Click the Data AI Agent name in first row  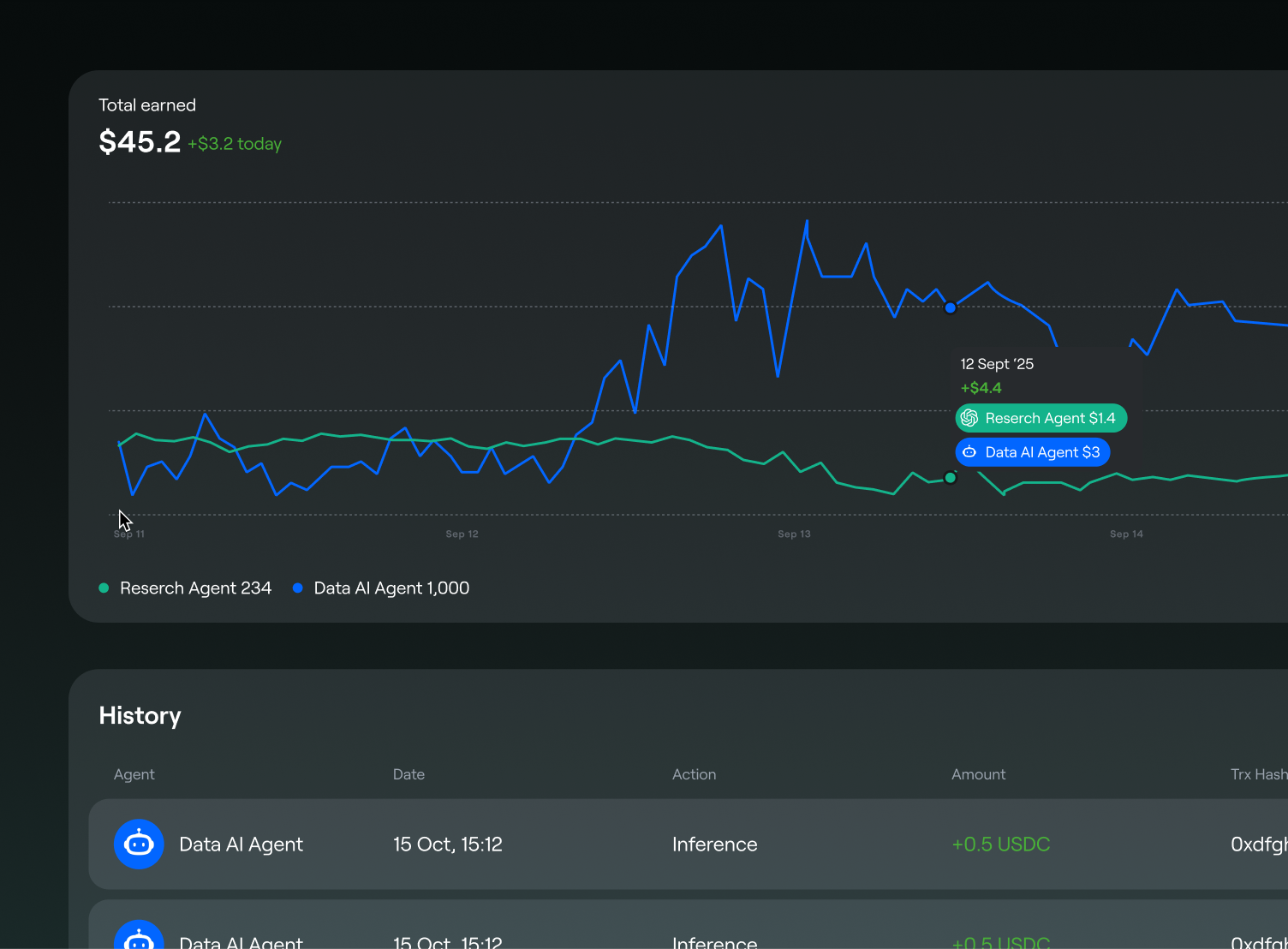click(241, 845)
